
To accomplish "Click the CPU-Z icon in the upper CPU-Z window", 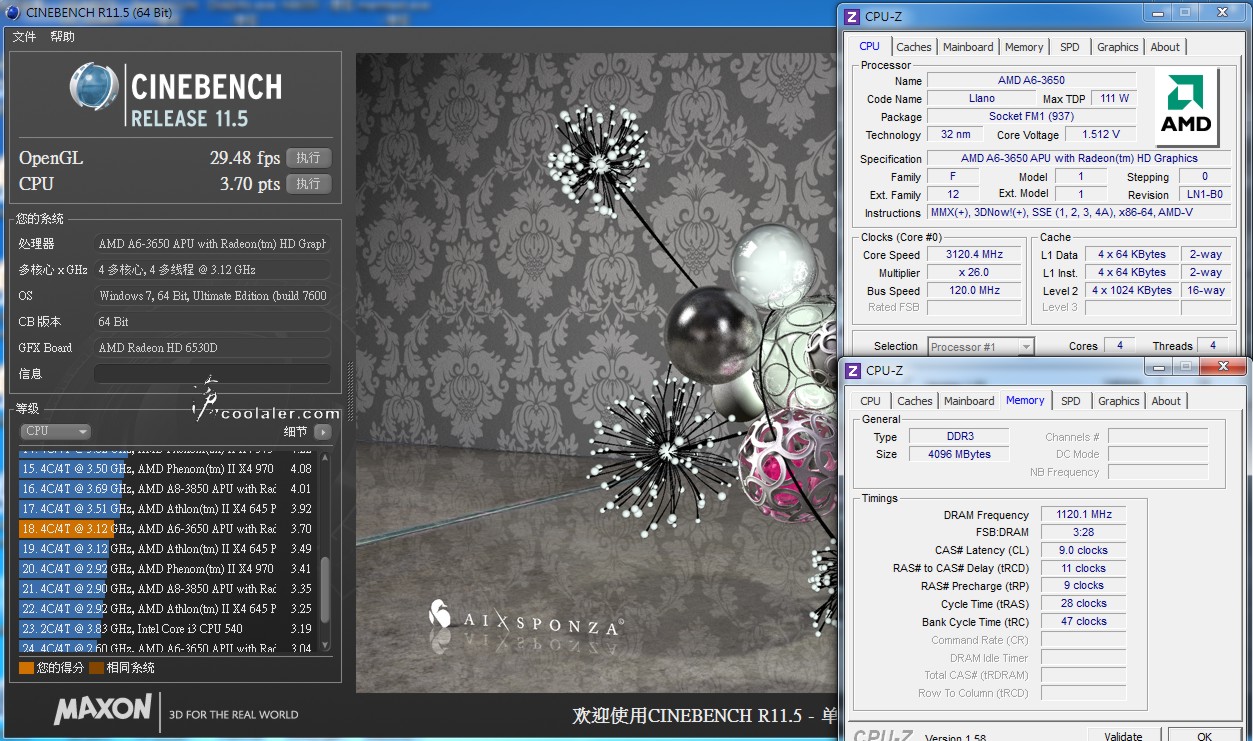I will [852, 16].
